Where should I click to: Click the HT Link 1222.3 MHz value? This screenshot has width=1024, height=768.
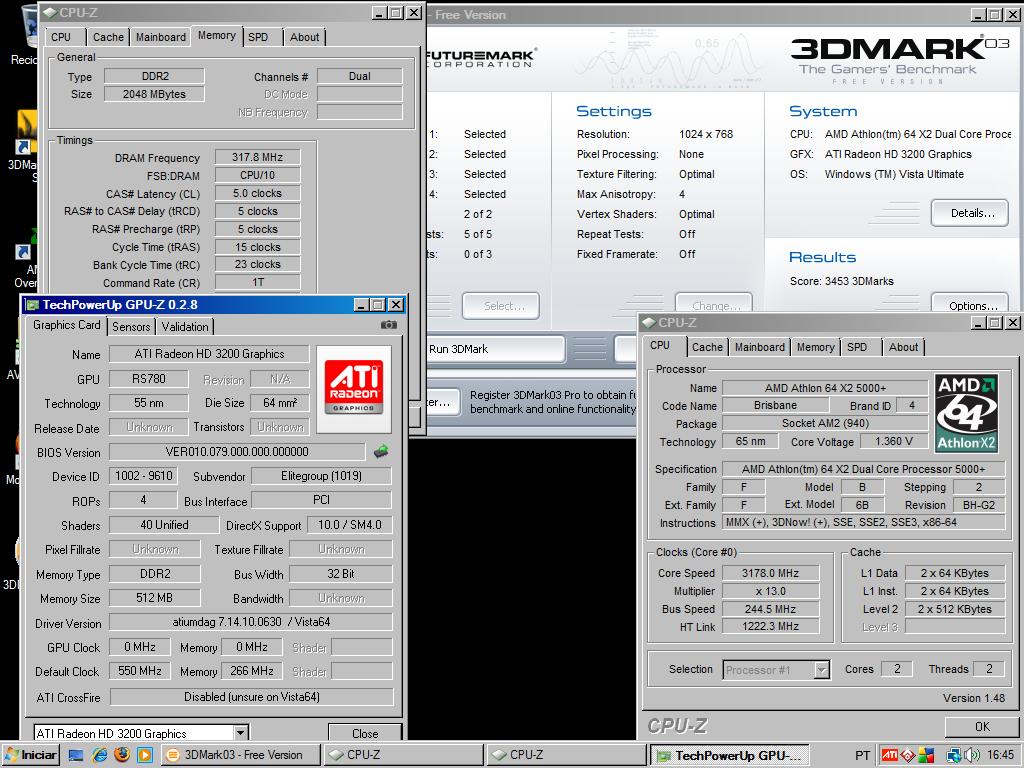pos(770,626)
